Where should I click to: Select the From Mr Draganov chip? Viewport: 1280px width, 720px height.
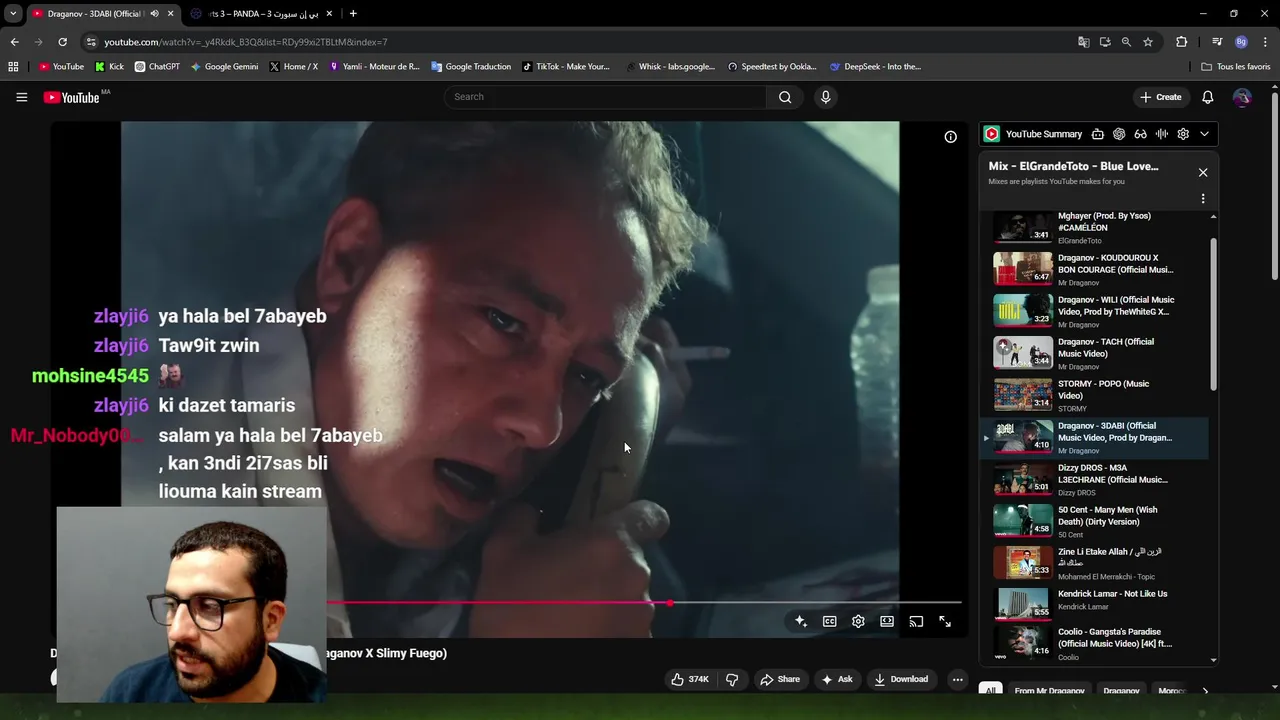click(x=1049, y=691)
